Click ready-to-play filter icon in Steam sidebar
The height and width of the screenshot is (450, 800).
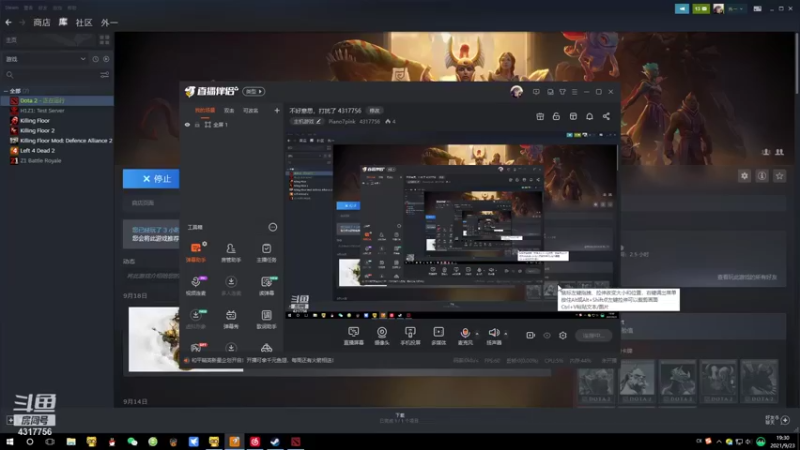[x=106, y=59]
